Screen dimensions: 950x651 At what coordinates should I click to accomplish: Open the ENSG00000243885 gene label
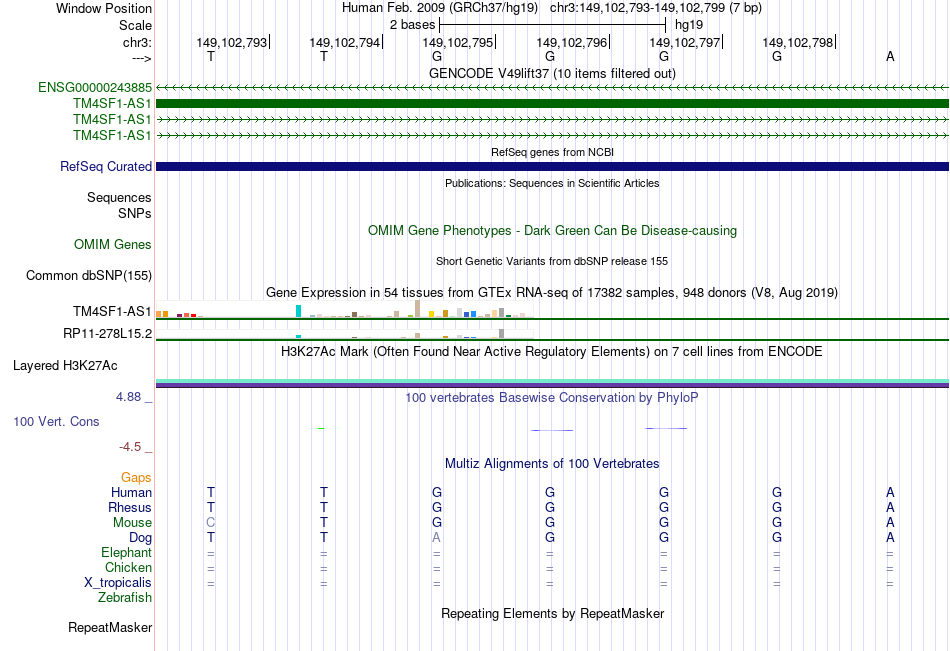click(95, 87)
